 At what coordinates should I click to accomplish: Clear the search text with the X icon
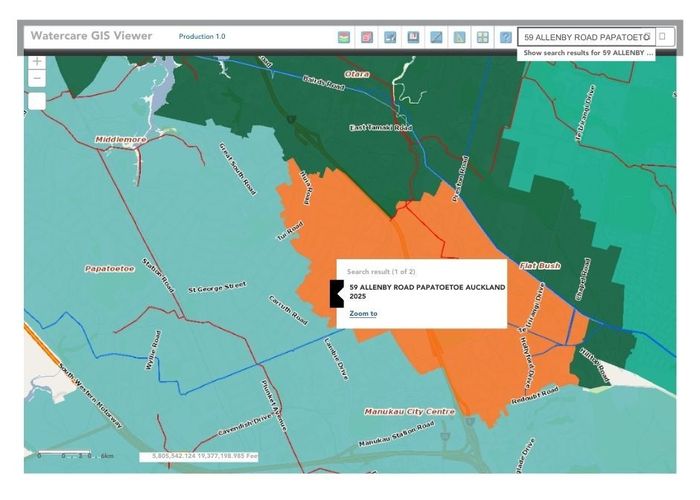click(x=647, y=37)
